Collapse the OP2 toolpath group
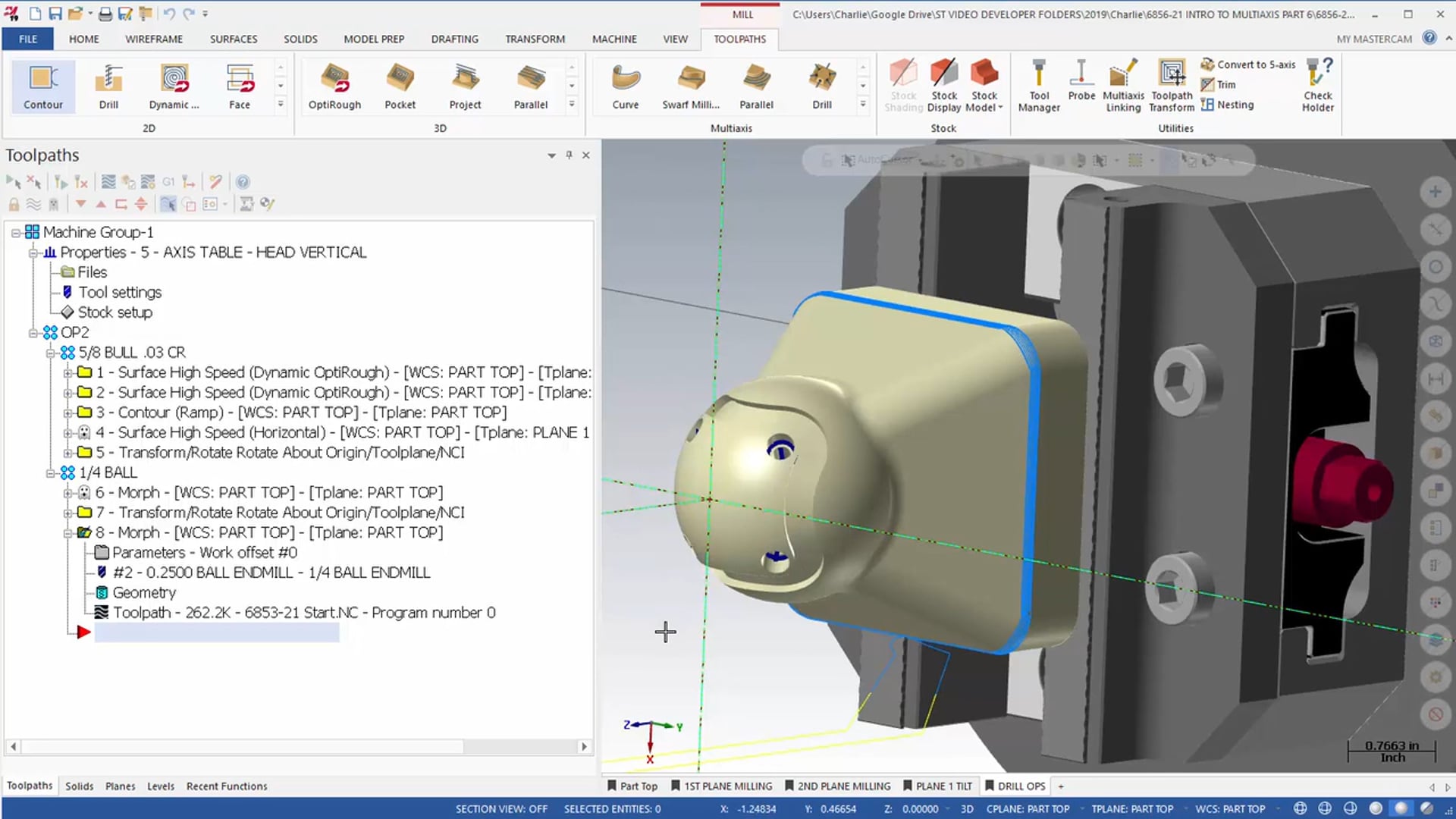 coord(33,333)
